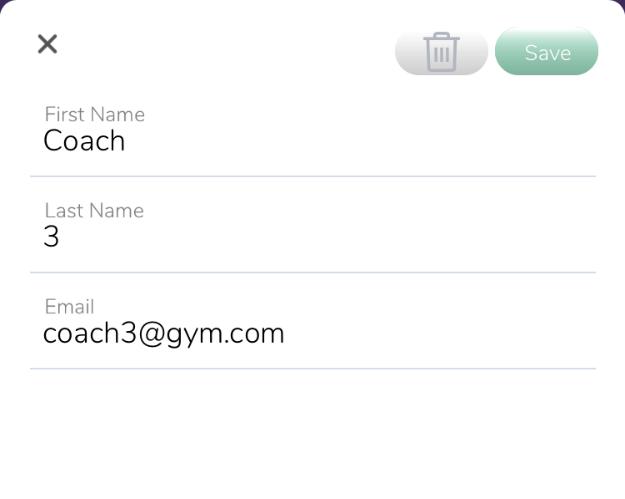Viewport: 625px width, 499px height.
Task: Close the coach edit form with X
Action: pos(47,44)
